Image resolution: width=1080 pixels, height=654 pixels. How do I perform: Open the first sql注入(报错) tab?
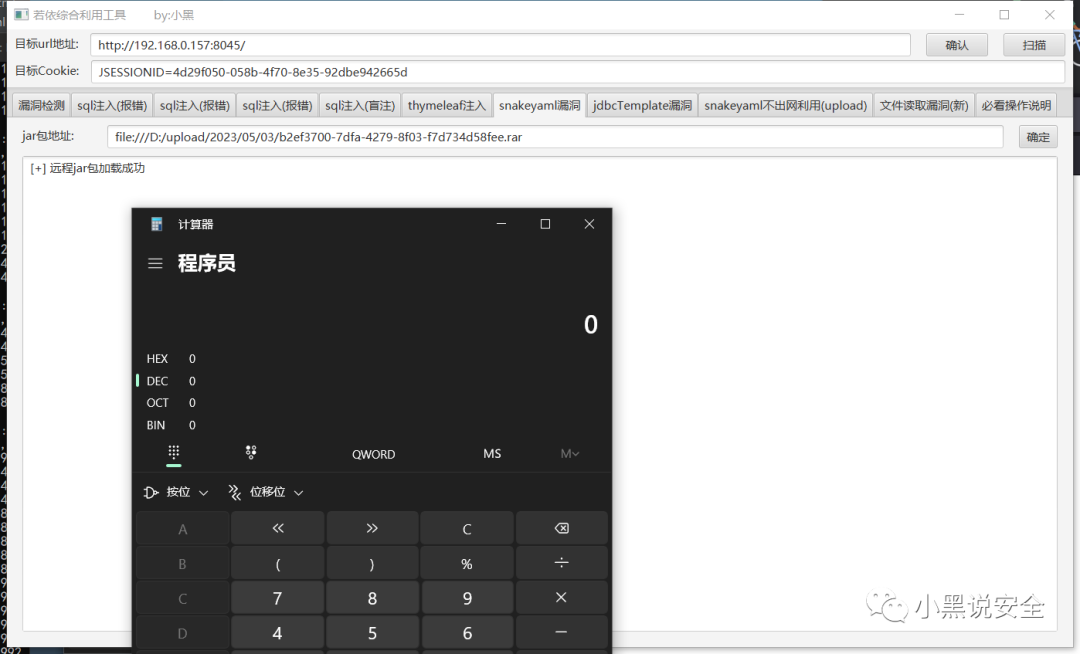(112, 105)
